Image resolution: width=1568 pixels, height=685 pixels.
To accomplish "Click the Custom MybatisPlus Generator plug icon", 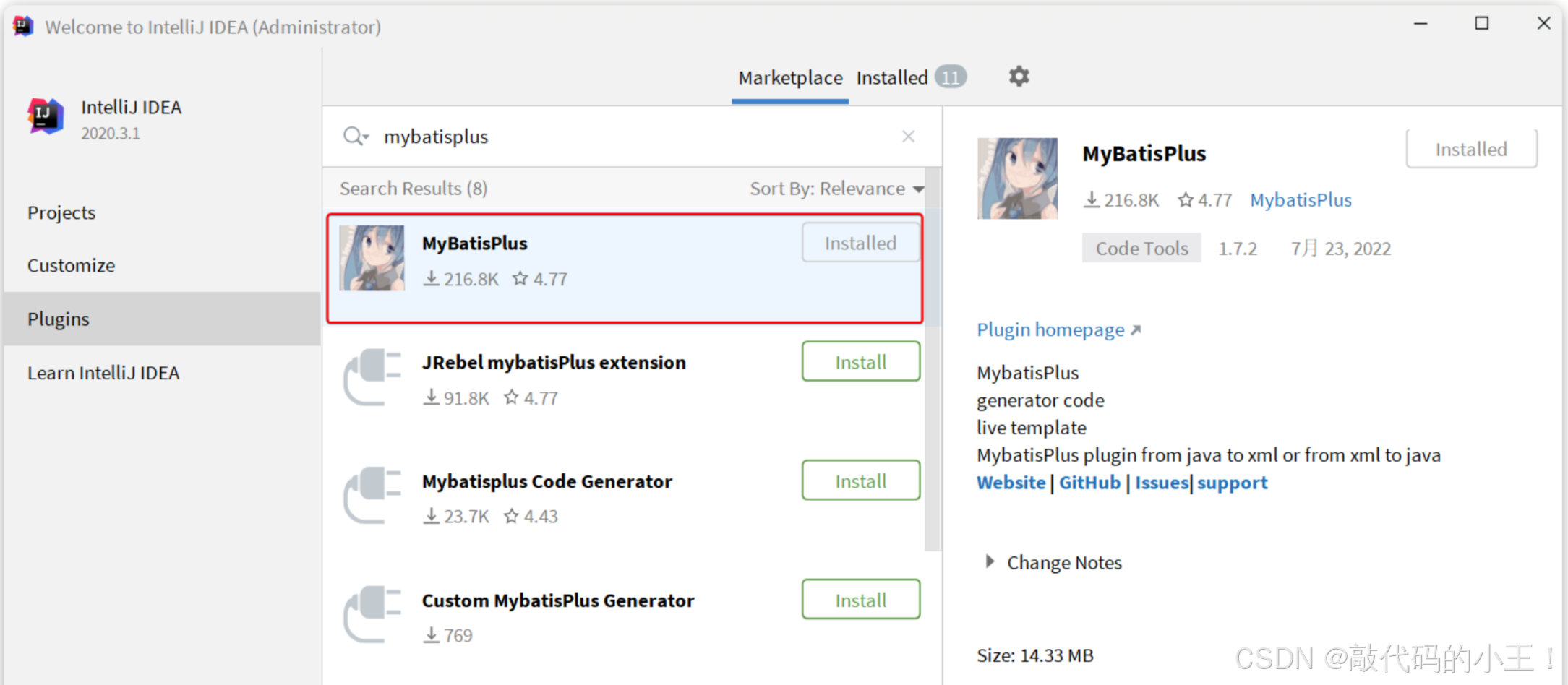I will pos(372,615).
